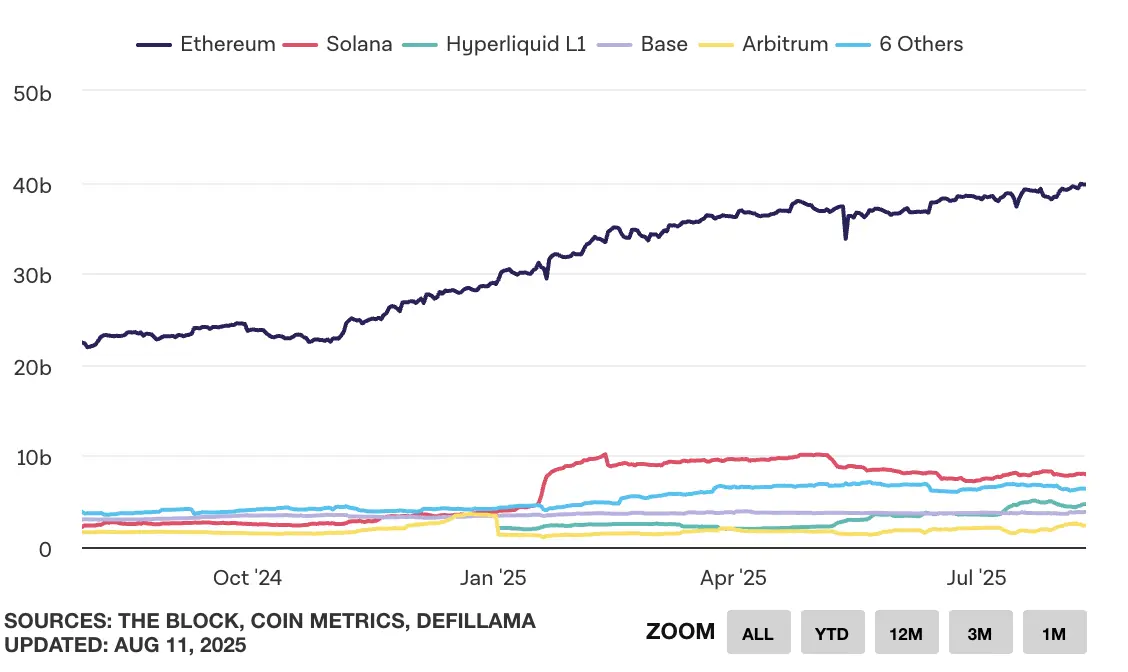Click the Jul '25 x-axis label
Image resolution: width=1128 pixels, height=672 pixels.
pyautogui.click(x=977, y=578)
